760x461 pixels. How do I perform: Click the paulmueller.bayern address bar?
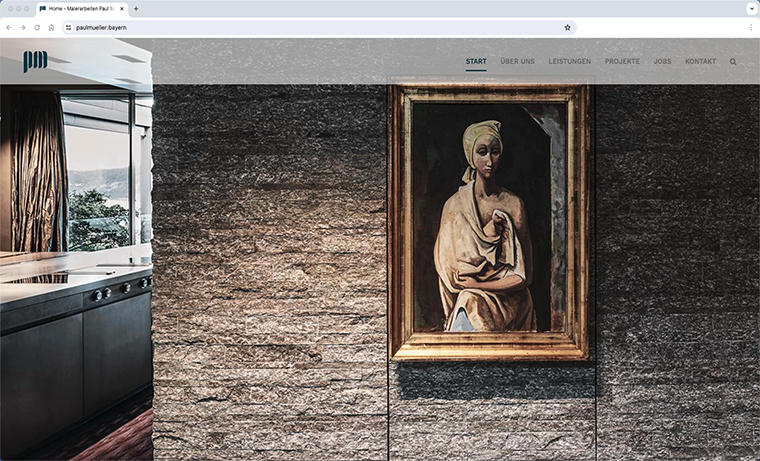tap(319, 28)
